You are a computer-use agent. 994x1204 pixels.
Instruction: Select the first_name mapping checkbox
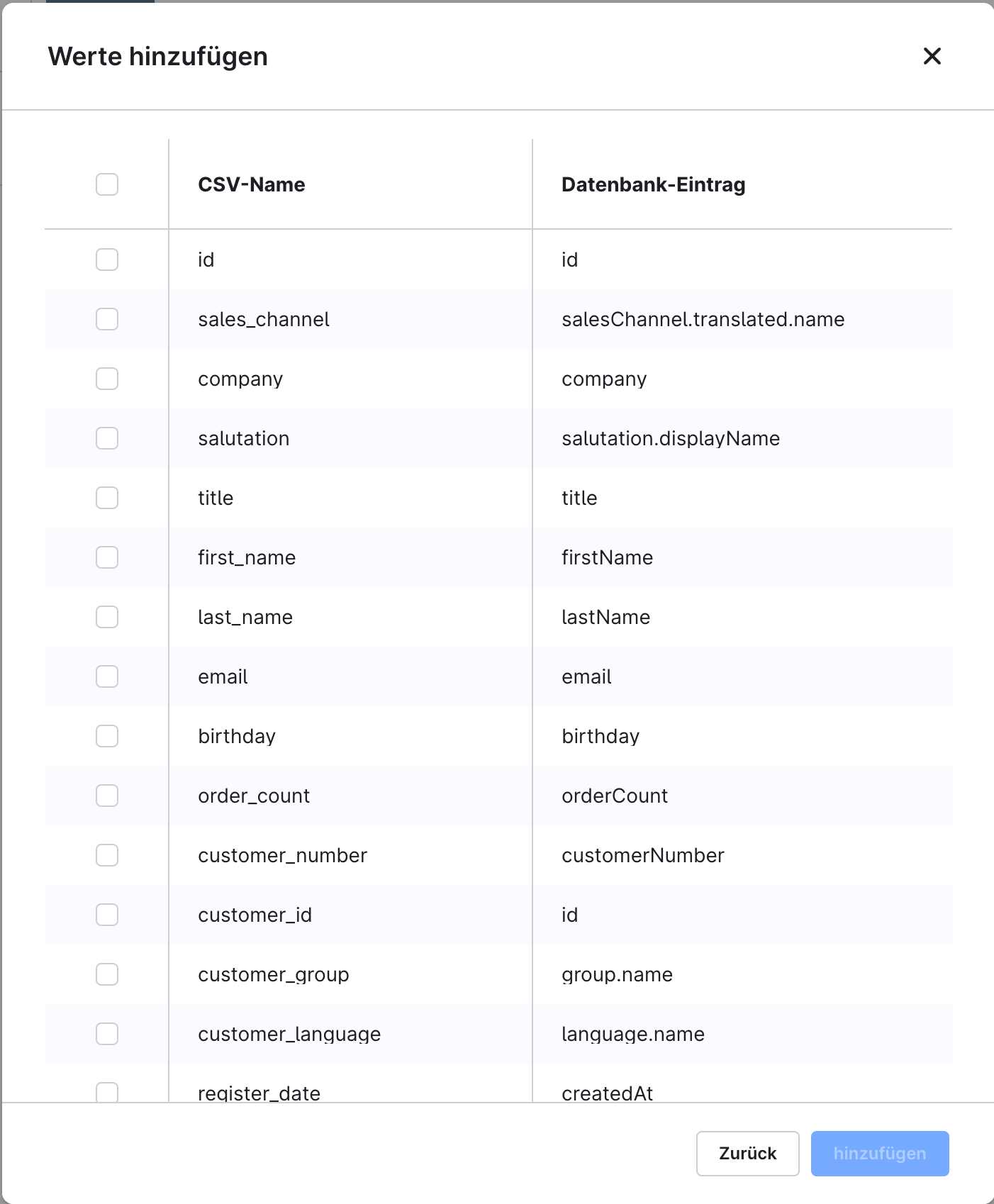click(106, 557)
